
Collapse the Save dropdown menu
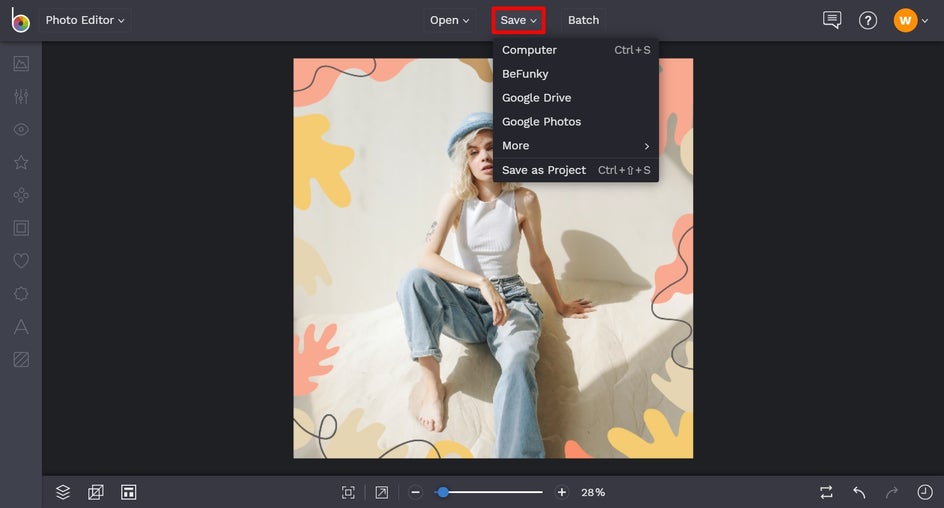[518, 20]
